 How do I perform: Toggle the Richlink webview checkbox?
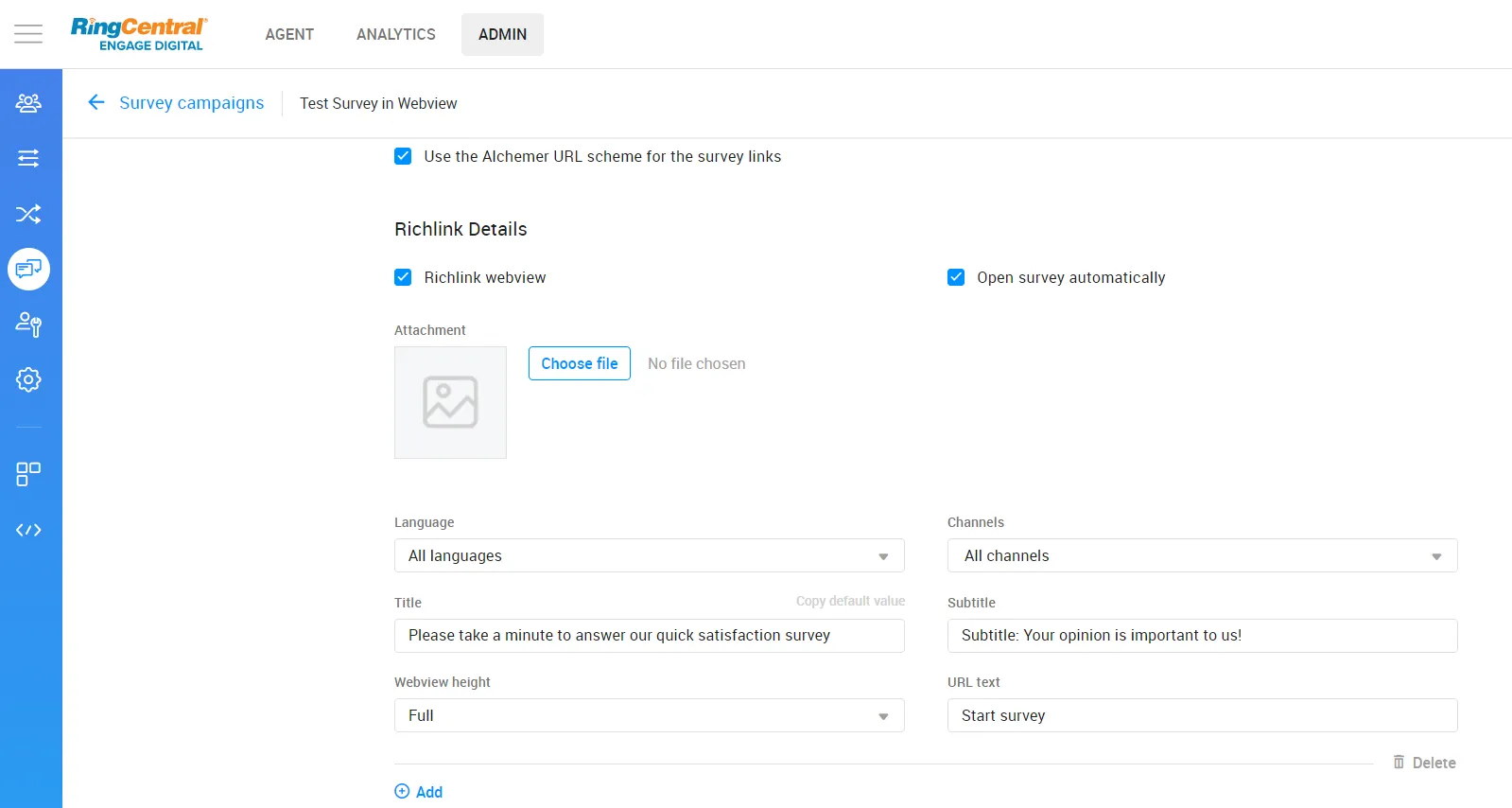coord(403,277)
